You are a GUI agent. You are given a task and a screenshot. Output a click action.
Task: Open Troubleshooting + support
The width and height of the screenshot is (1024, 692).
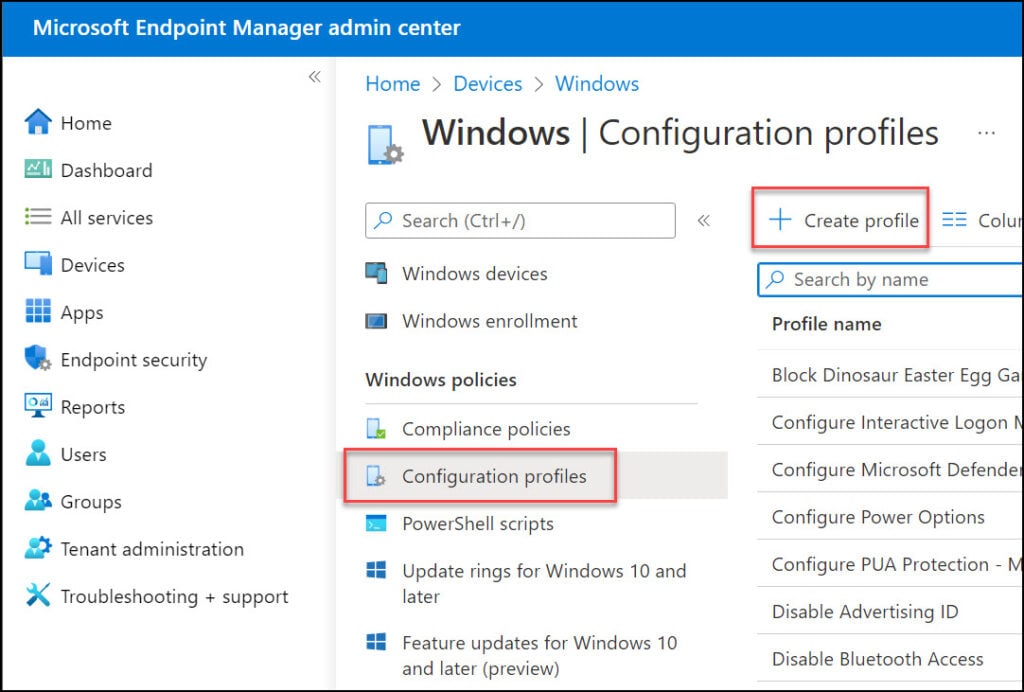[174, 597]
